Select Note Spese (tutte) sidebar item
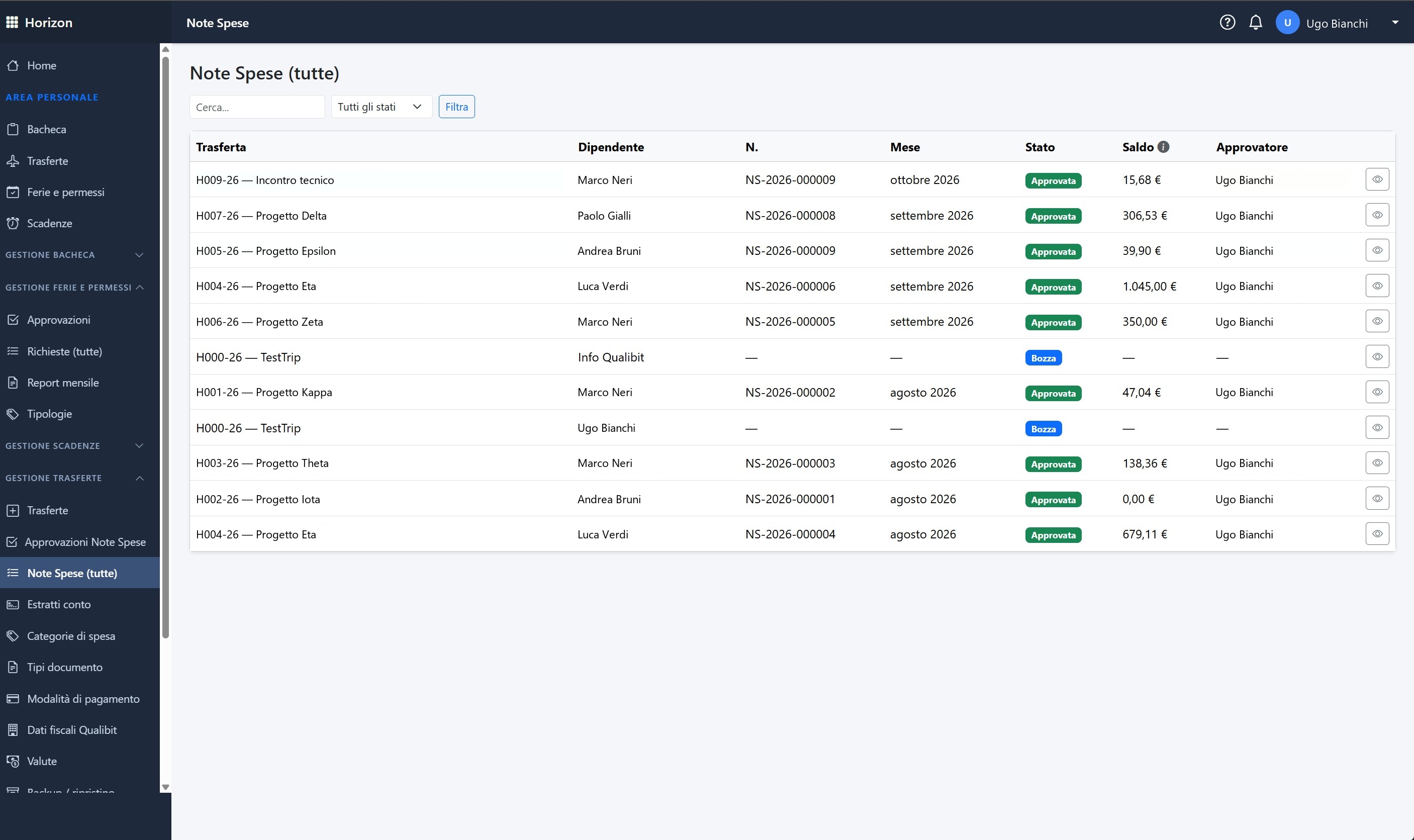 tap(80, 574)
